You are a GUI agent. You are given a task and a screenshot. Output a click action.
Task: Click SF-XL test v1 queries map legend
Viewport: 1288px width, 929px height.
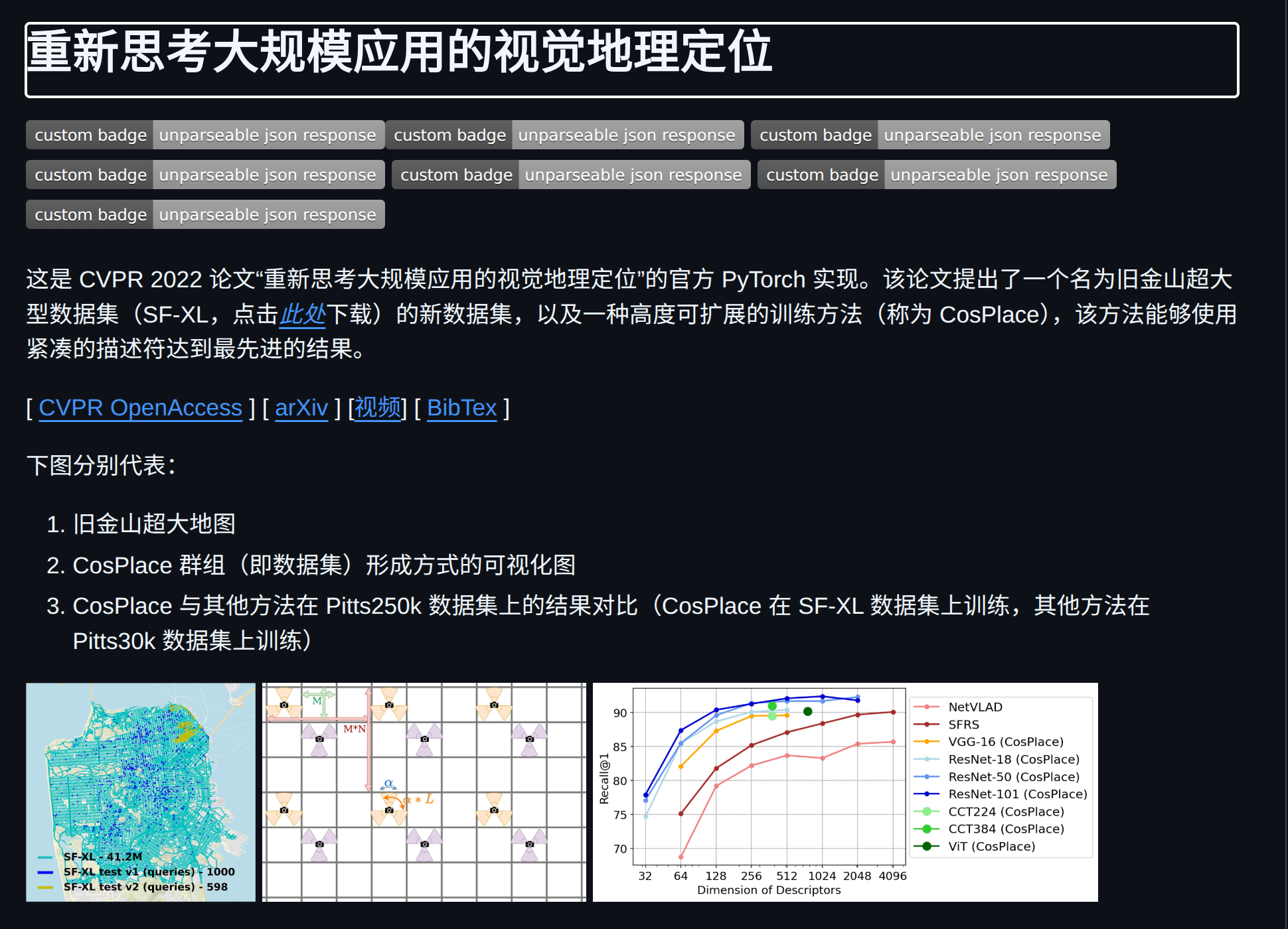[149, 871]
